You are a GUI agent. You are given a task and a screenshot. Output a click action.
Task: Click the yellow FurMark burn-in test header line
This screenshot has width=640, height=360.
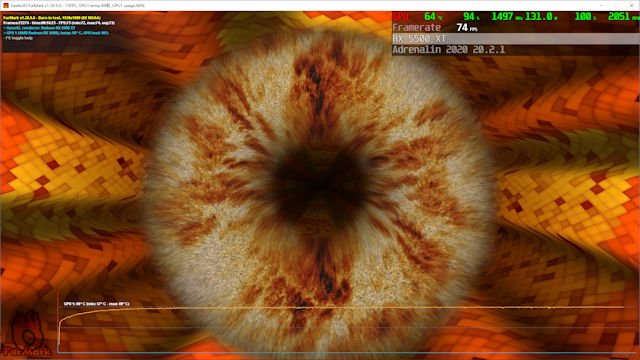[x=52, y=18]
